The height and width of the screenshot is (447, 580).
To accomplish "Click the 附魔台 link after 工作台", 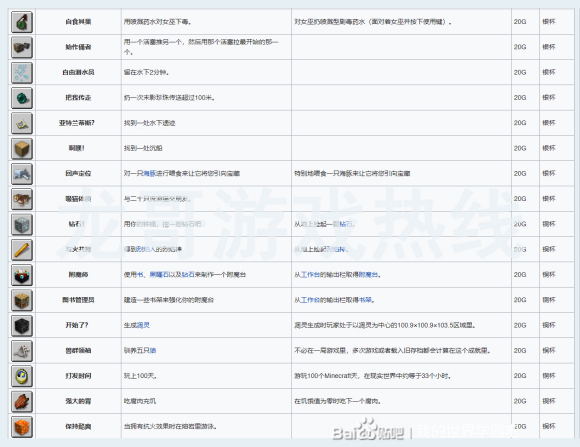I will tap(368, 275).
